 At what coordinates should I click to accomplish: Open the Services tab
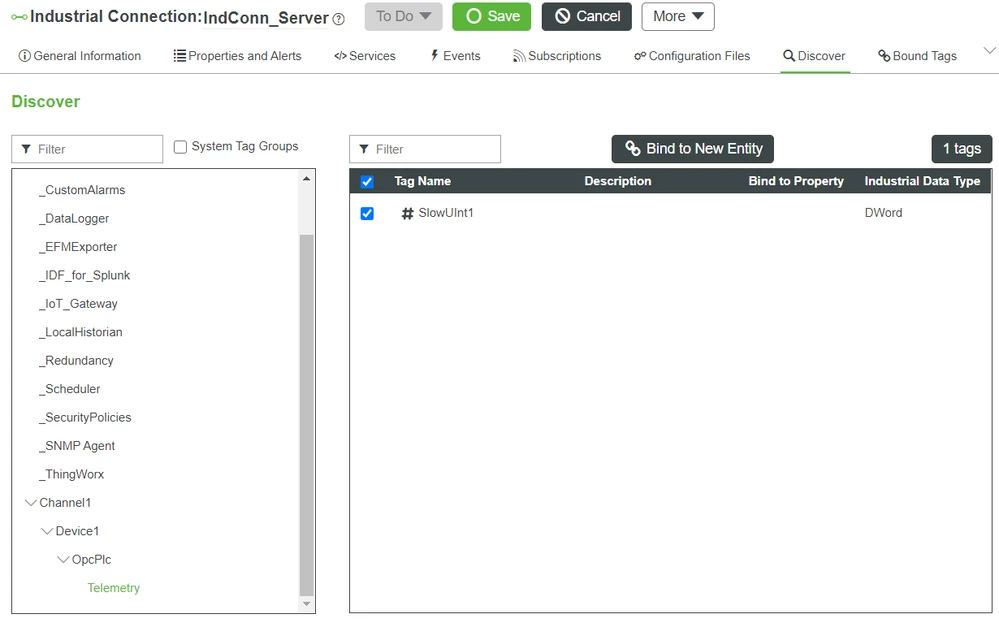click(364, 56)
